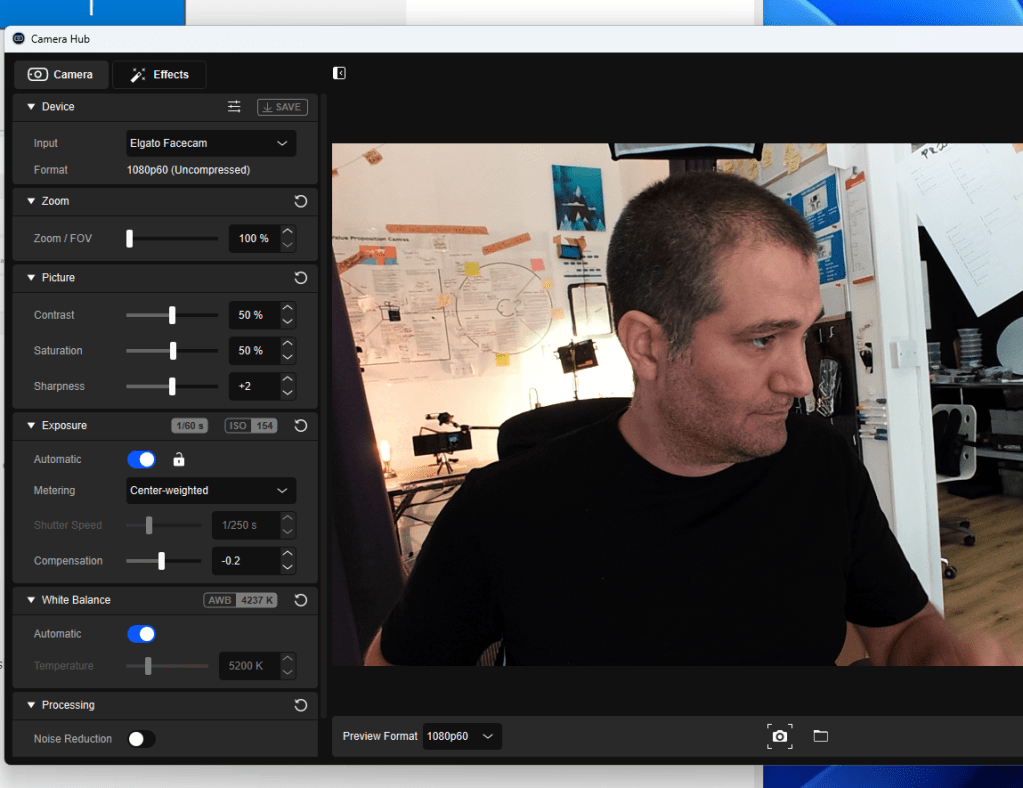The image size is (1023, 788).
Task: Decrease Saturation with down arrow
Action: pyautogui.click(x=288, y=357)
